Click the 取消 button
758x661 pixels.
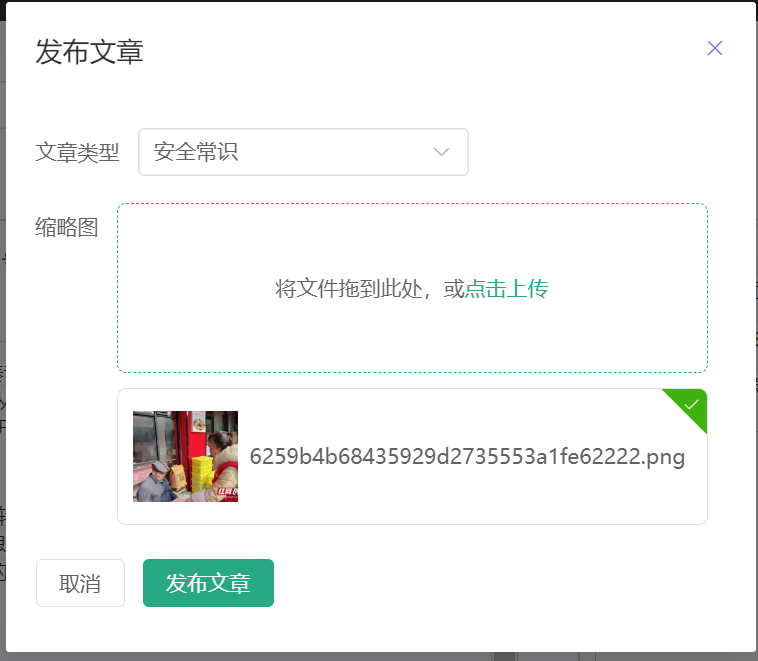point(80,583)
